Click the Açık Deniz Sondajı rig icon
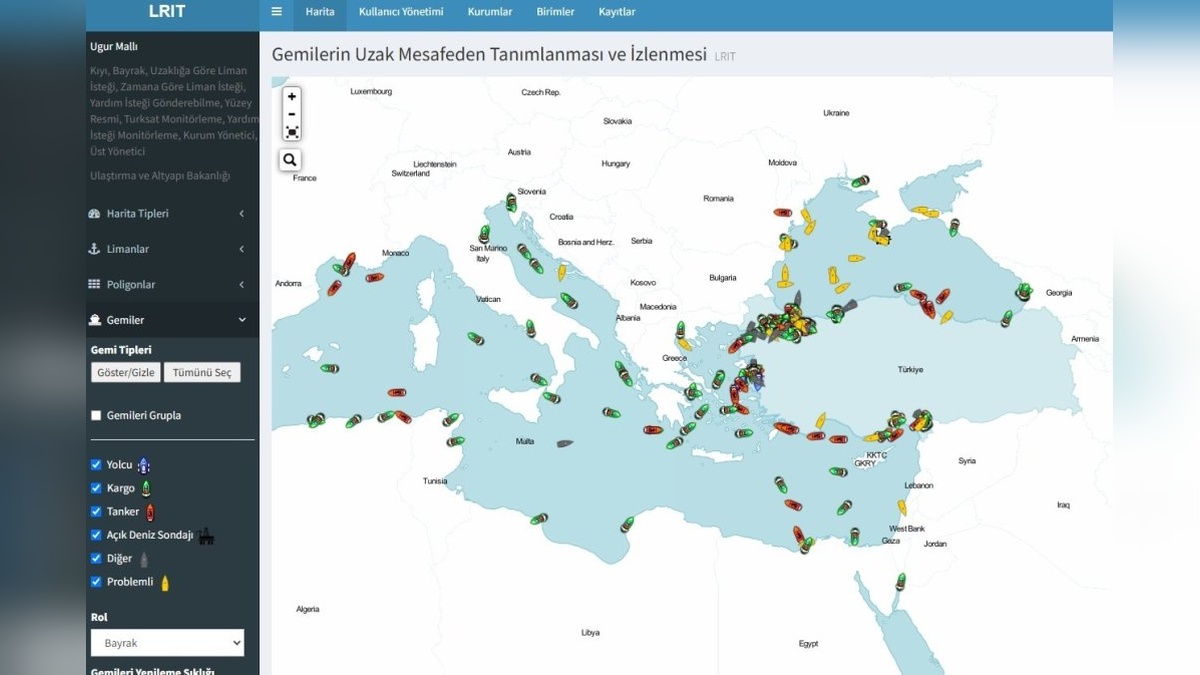 point(206,535)
